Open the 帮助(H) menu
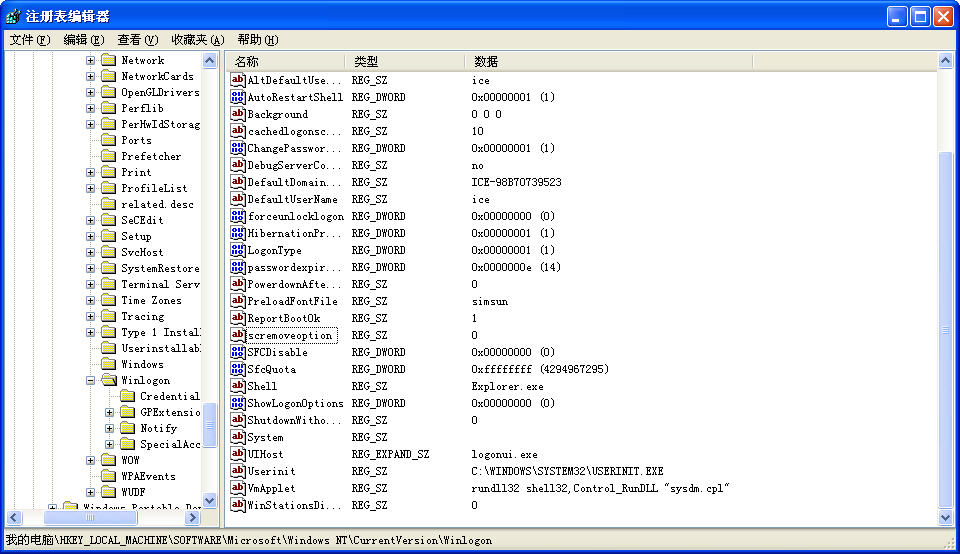 pyautogui.click(x=258, y=40)
